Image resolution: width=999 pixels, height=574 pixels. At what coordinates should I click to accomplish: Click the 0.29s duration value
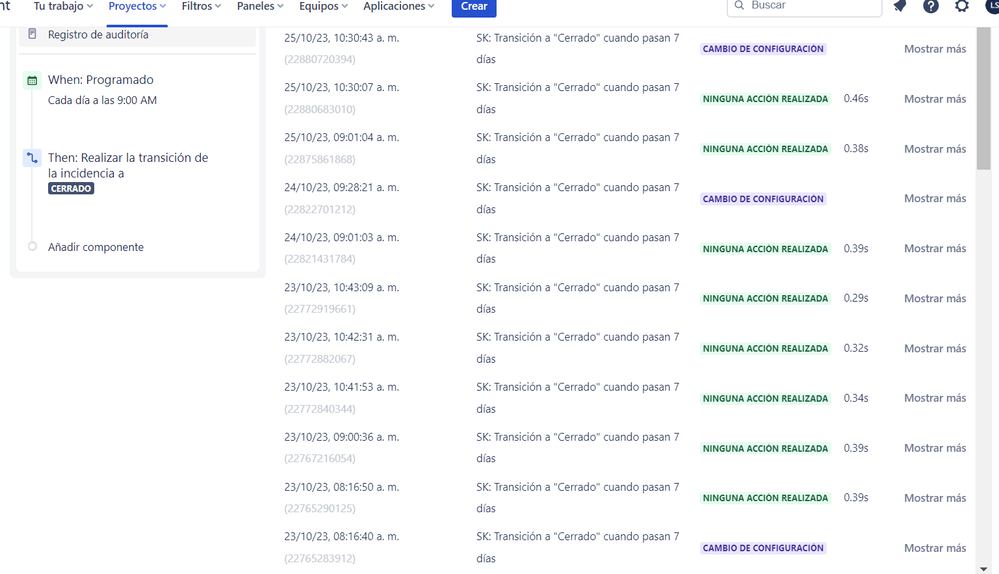856,298
